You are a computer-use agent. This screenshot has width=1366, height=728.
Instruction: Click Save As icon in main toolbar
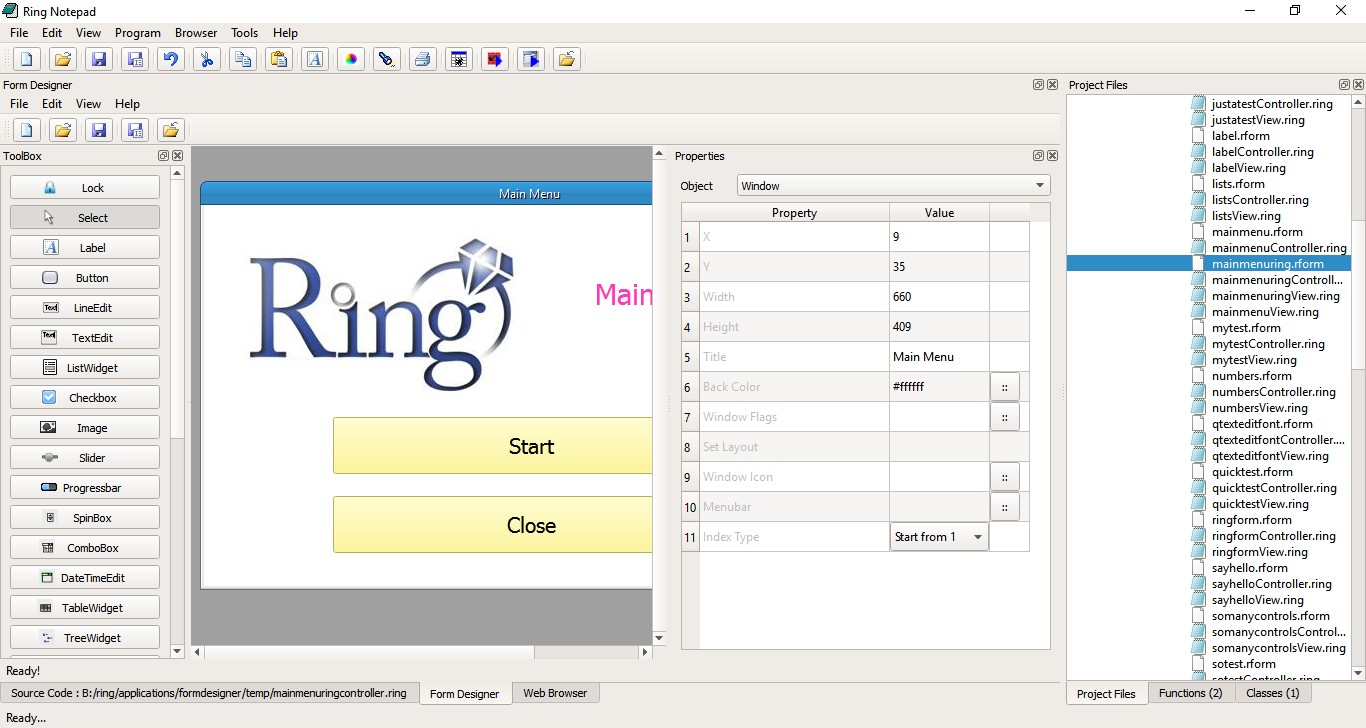pyautogui.click(x=135, y=59)
